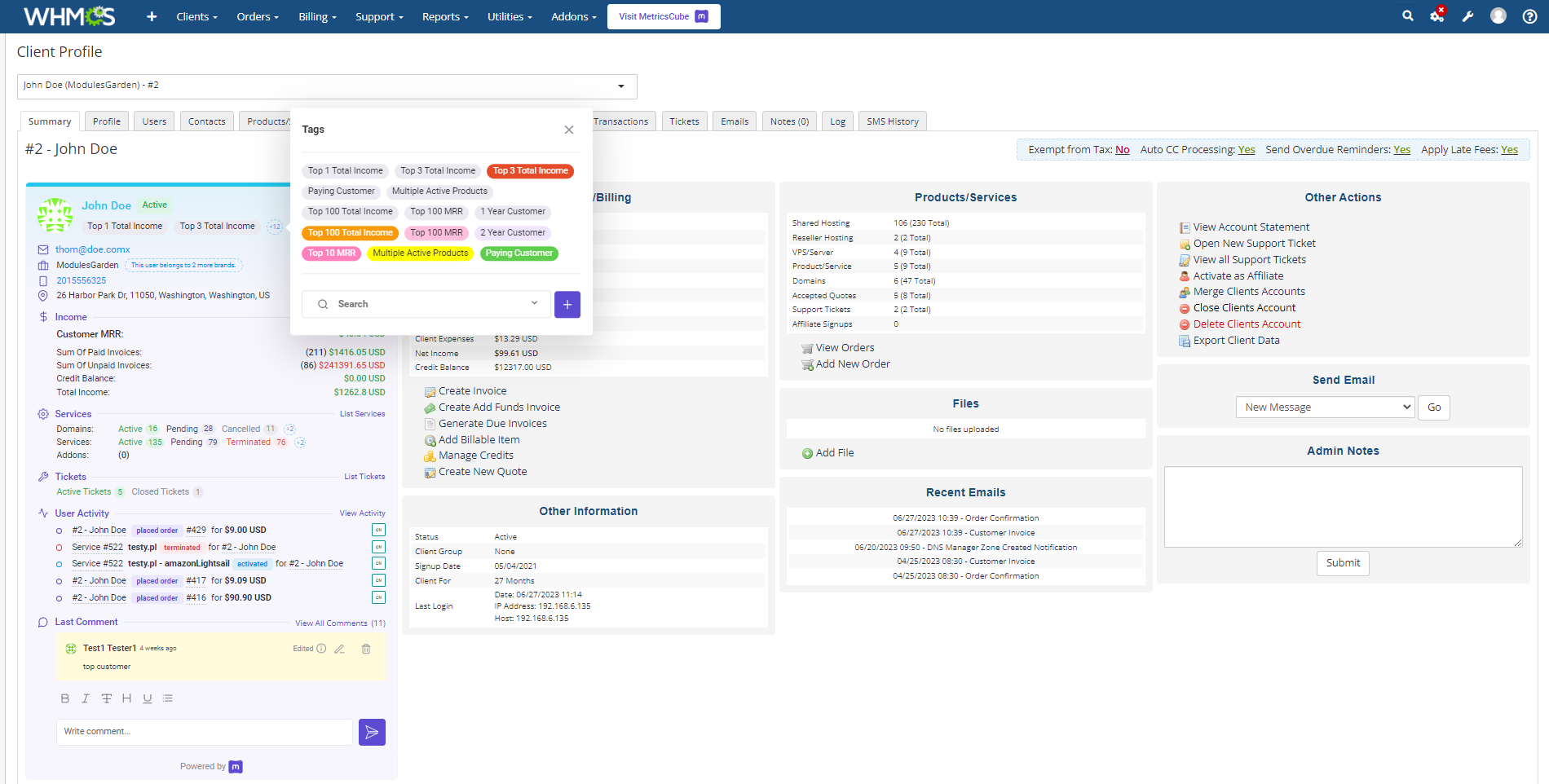Apply strikethrough formatting in comment editor
1549x784 pixels.
coord(106,698)
